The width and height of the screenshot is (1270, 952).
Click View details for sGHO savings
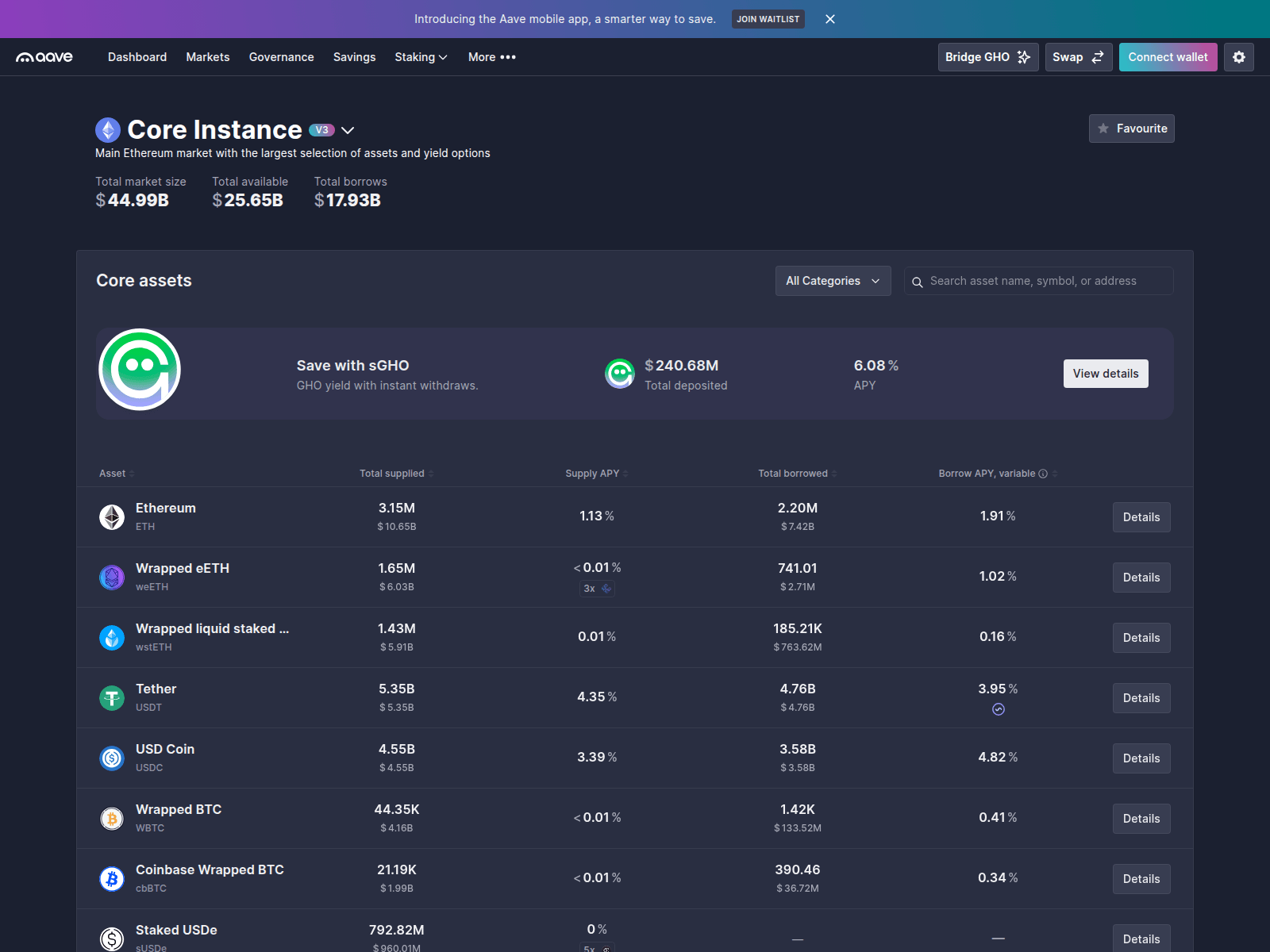point(1105,374)
